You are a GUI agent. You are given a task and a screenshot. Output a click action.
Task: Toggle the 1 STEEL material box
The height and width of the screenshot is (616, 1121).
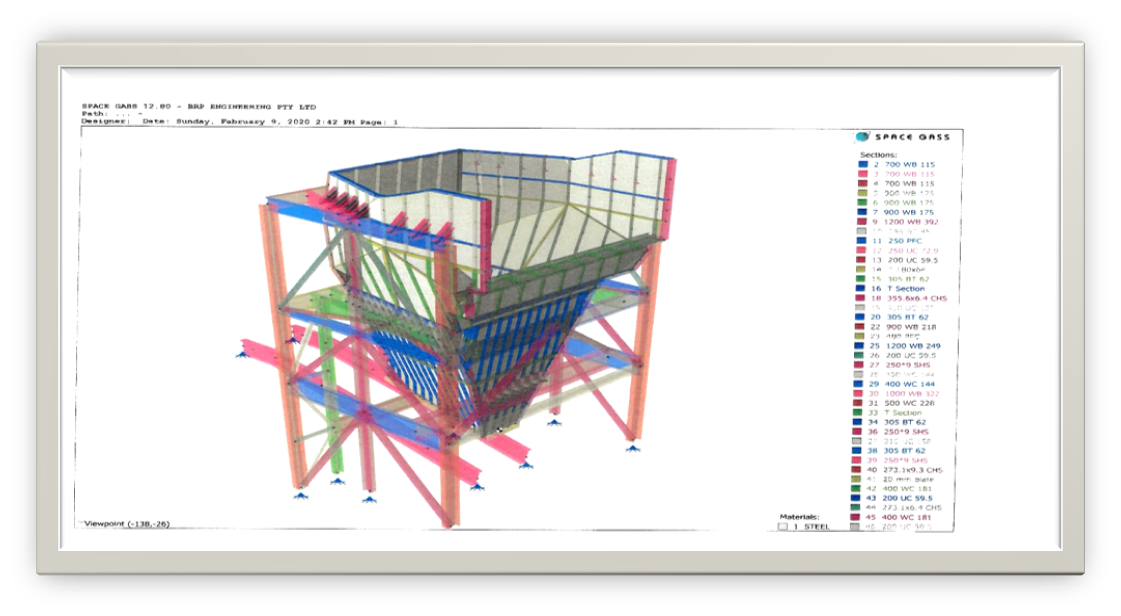click(782, 527)
